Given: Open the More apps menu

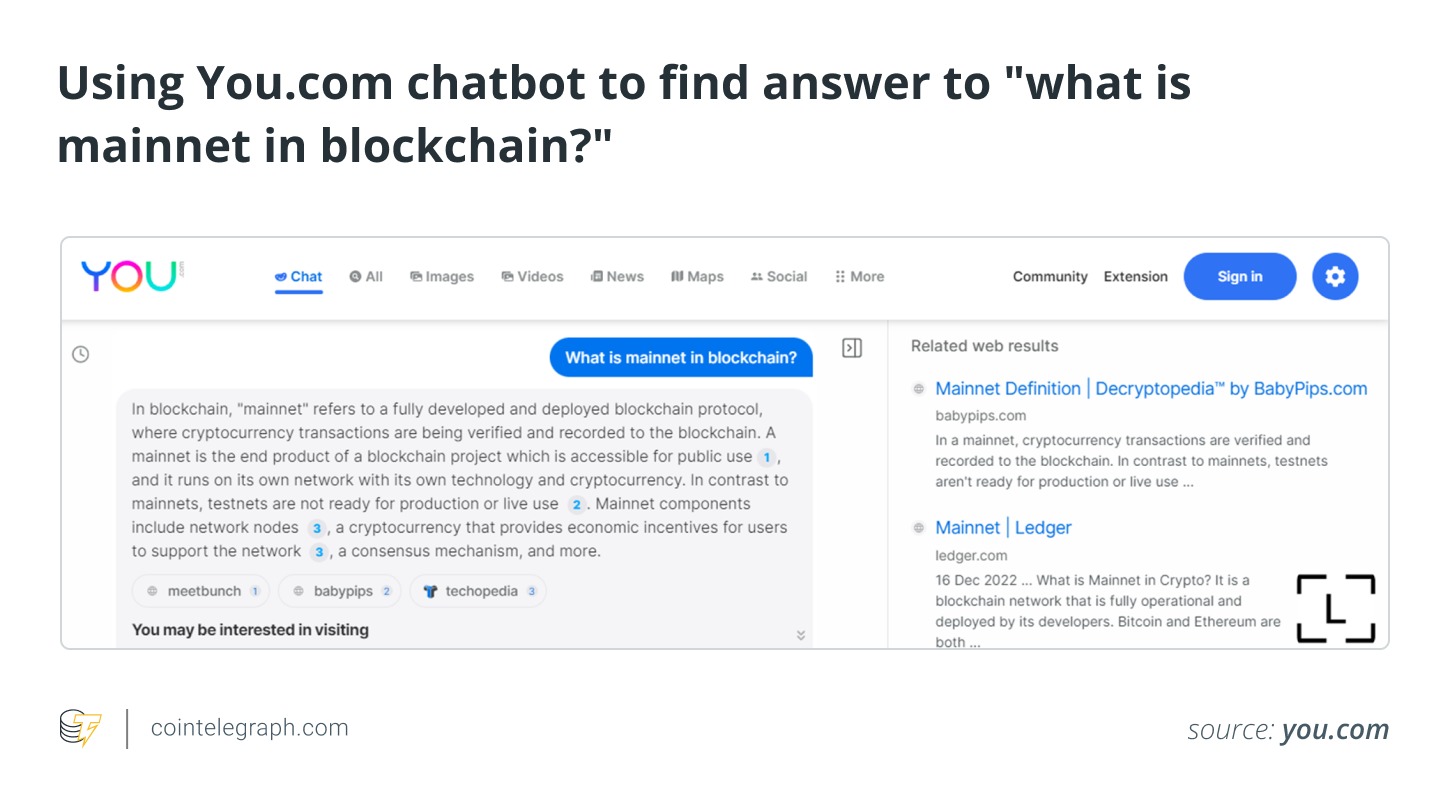Looking at the screenshot, I should point(859,277).
